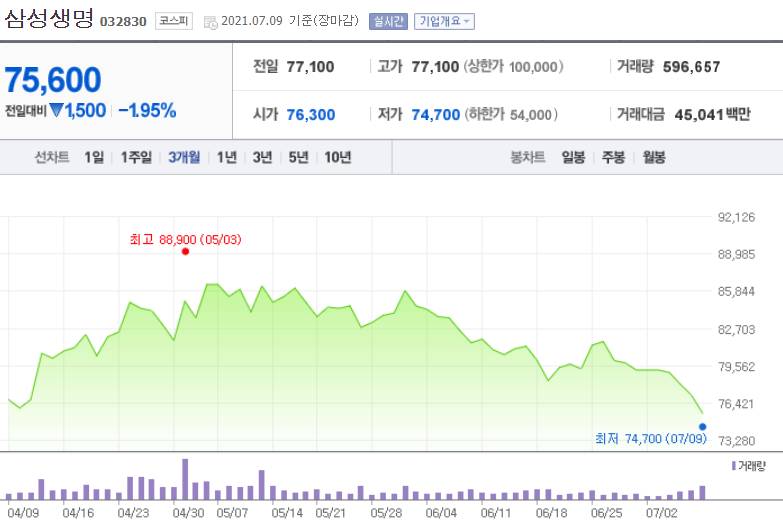Click the 실시간 real-time button
Viewport: 783px width, 527px height.
point(388,21)
